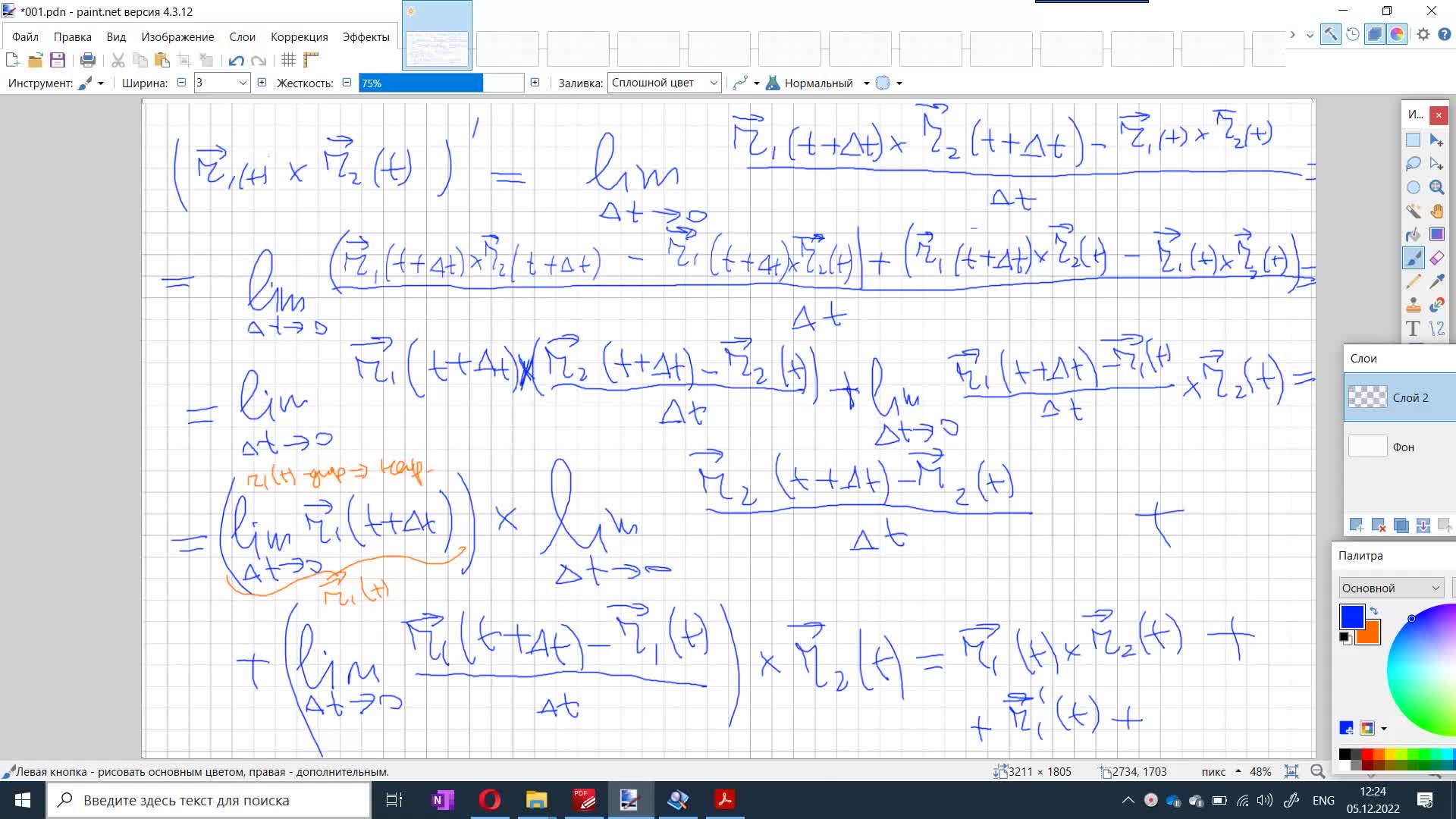Select the Text tool
The width and height of the screenshot is (1456, 819).
[x=1413, y=328]
